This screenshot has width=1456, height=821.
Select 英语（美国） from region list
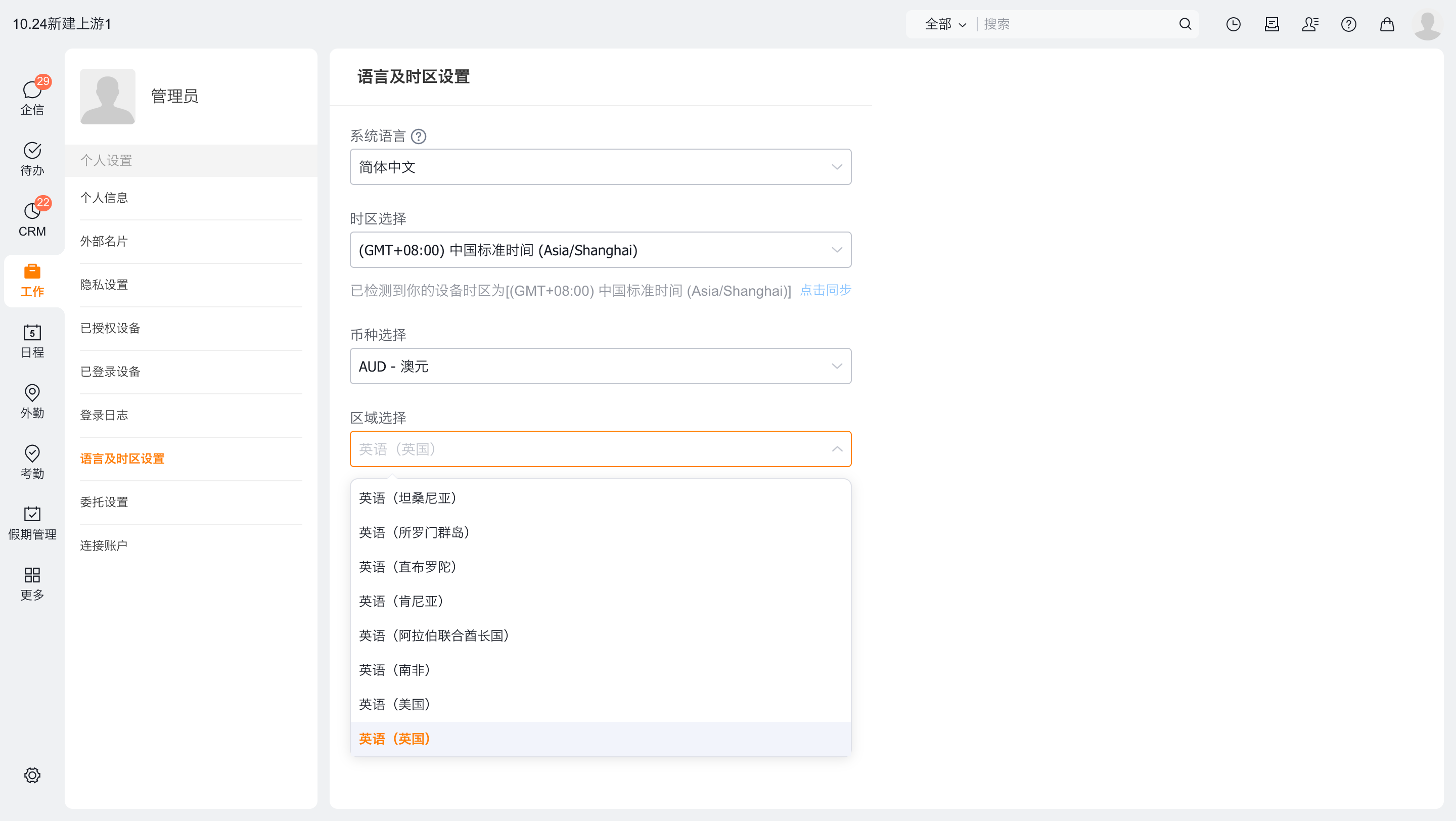click(x=394, y=704)
